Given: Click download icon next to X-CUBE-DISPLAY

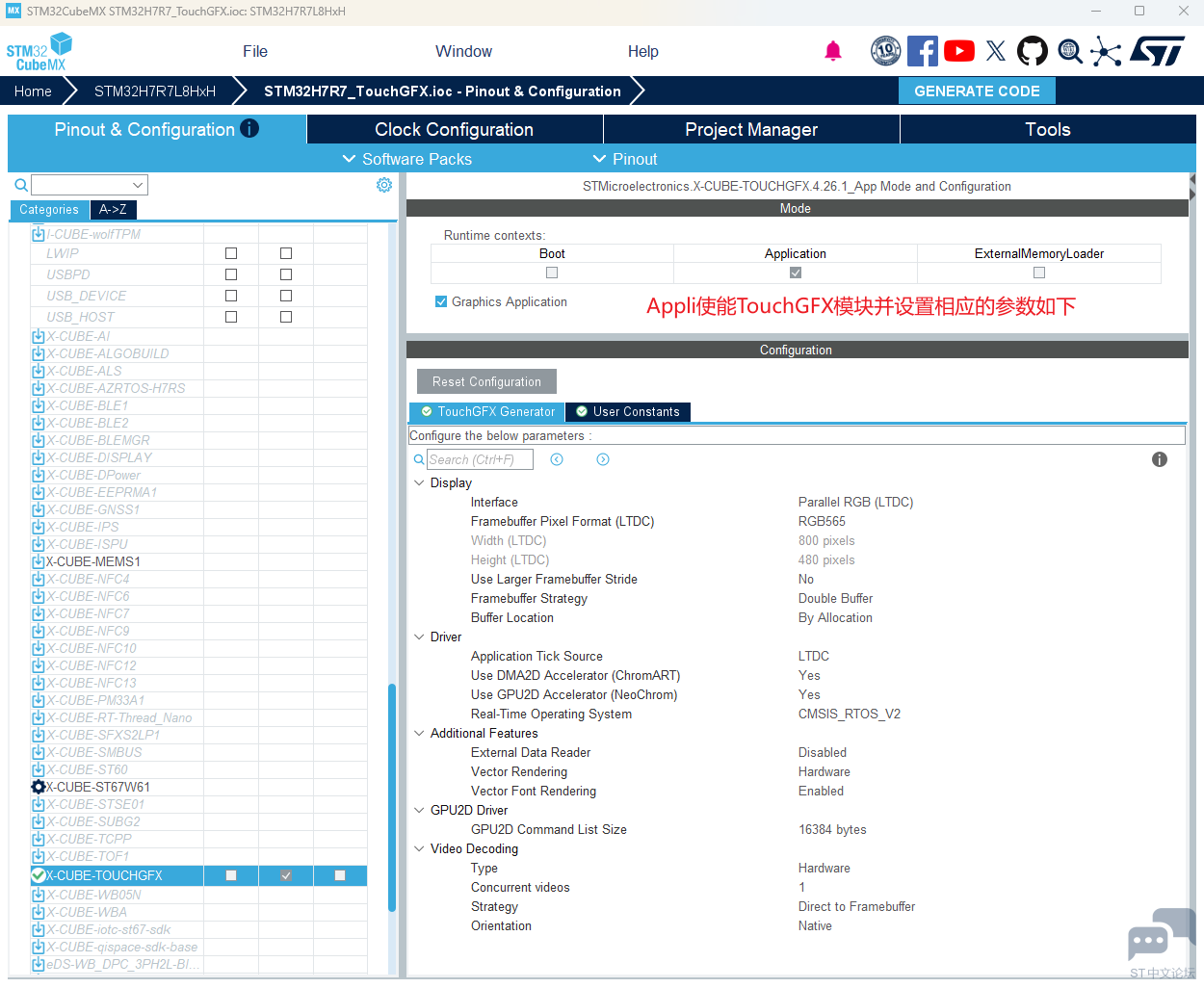Looking at the screenshot, I should 39,457.
